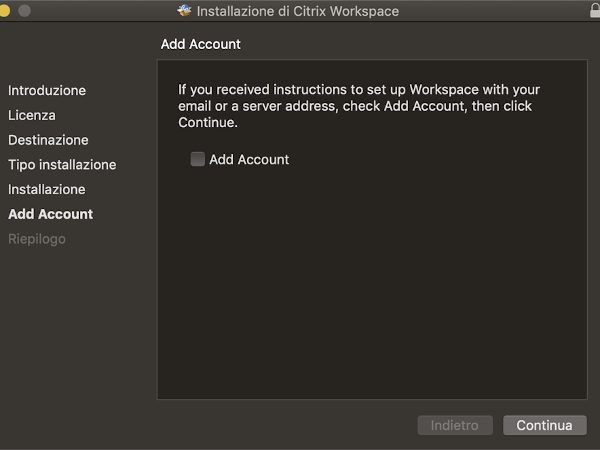Click the lock icon in title bar

(595, 11)
